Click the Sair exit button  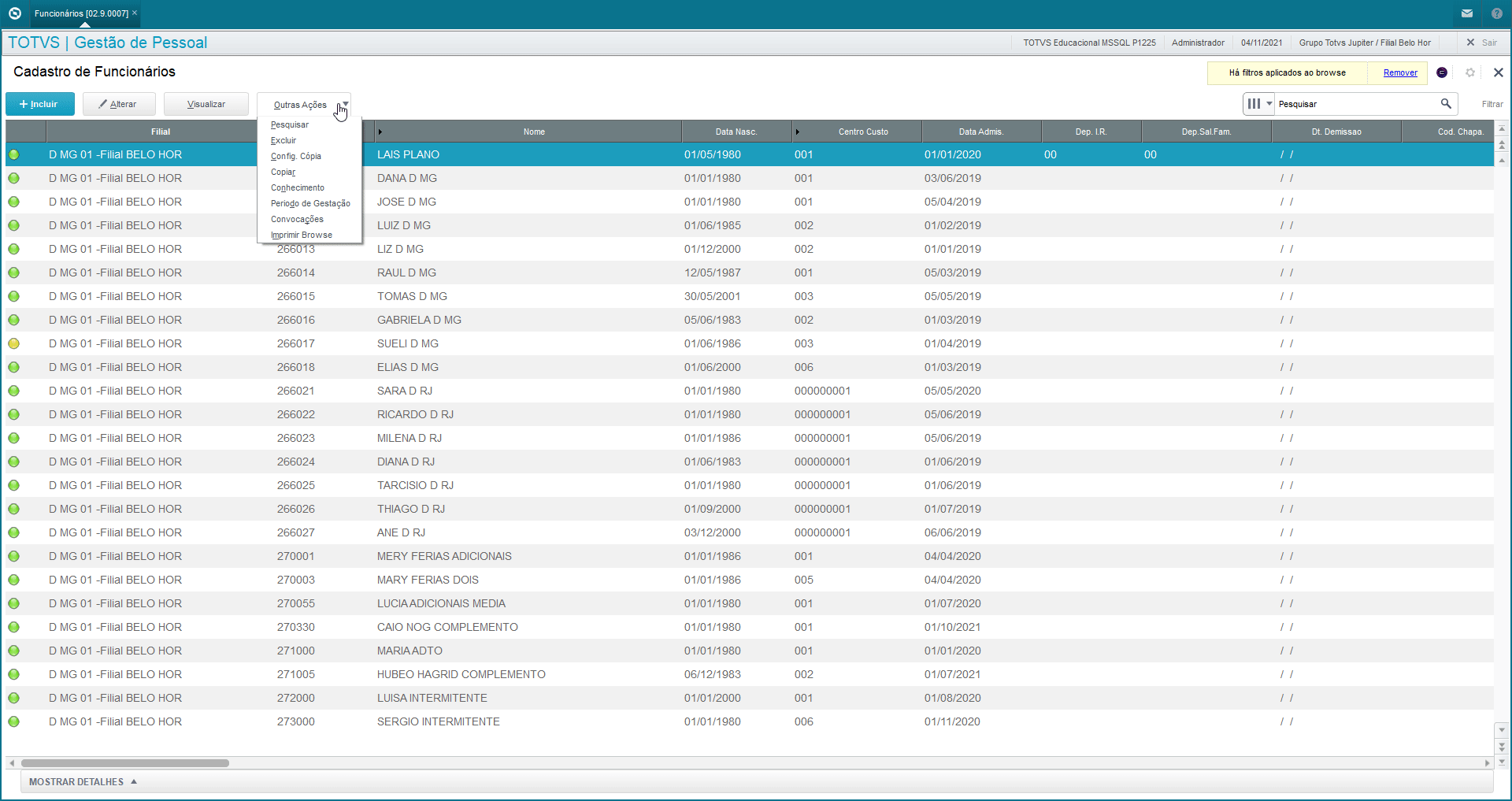pos(1481,43)
